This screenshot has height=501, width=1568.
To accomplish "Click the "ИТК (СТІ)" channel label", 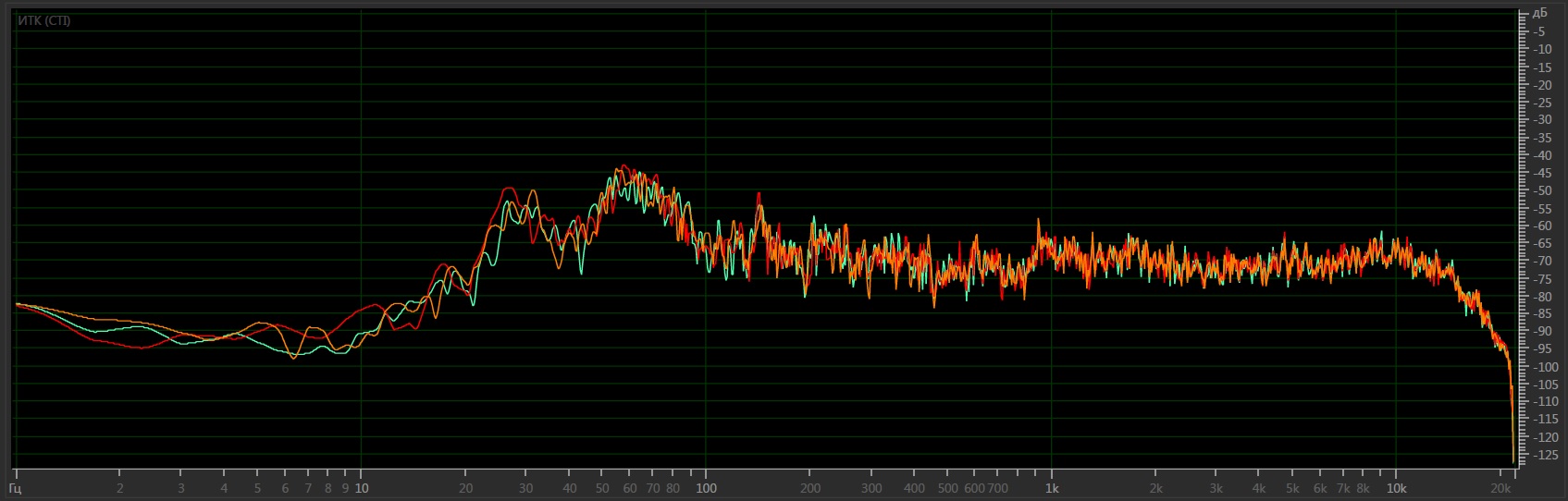I will click(44, 20).
